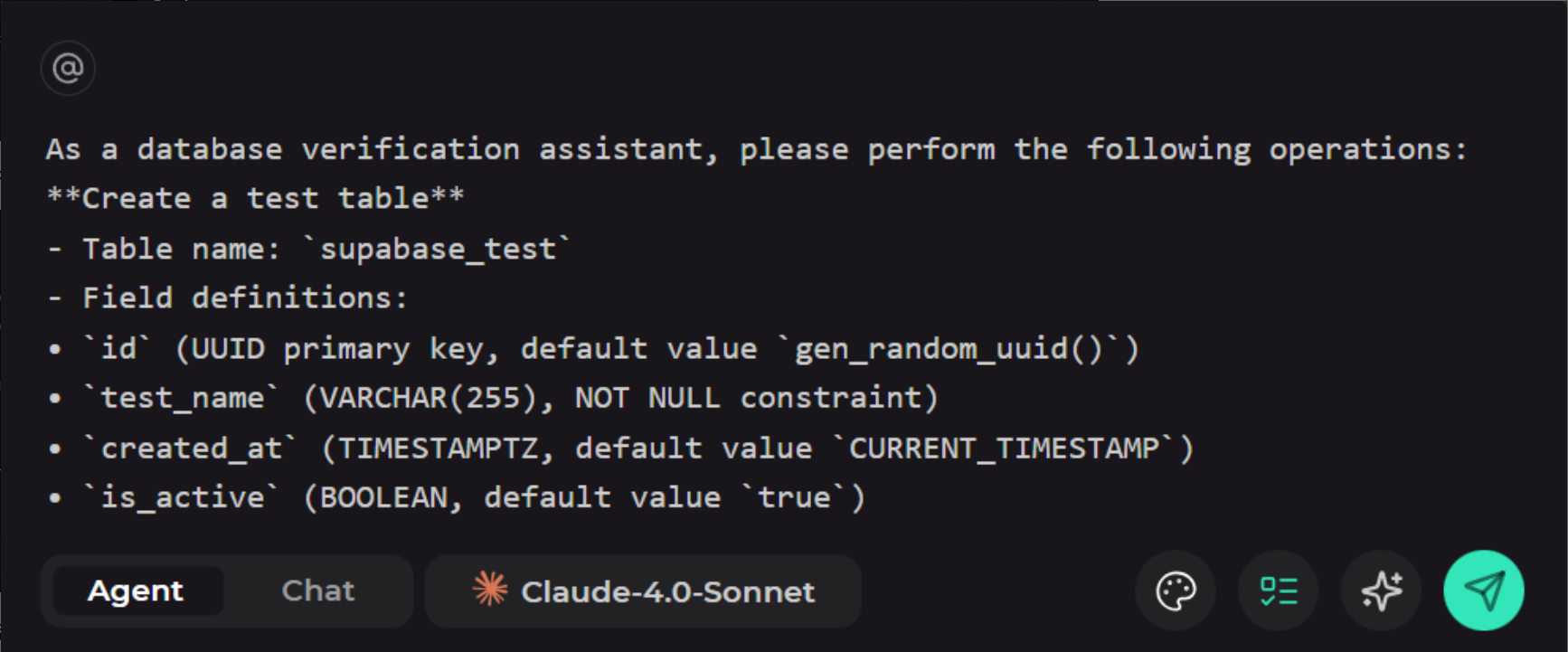
Task: Open the color palette icon
Action: tap(1175, 591)
